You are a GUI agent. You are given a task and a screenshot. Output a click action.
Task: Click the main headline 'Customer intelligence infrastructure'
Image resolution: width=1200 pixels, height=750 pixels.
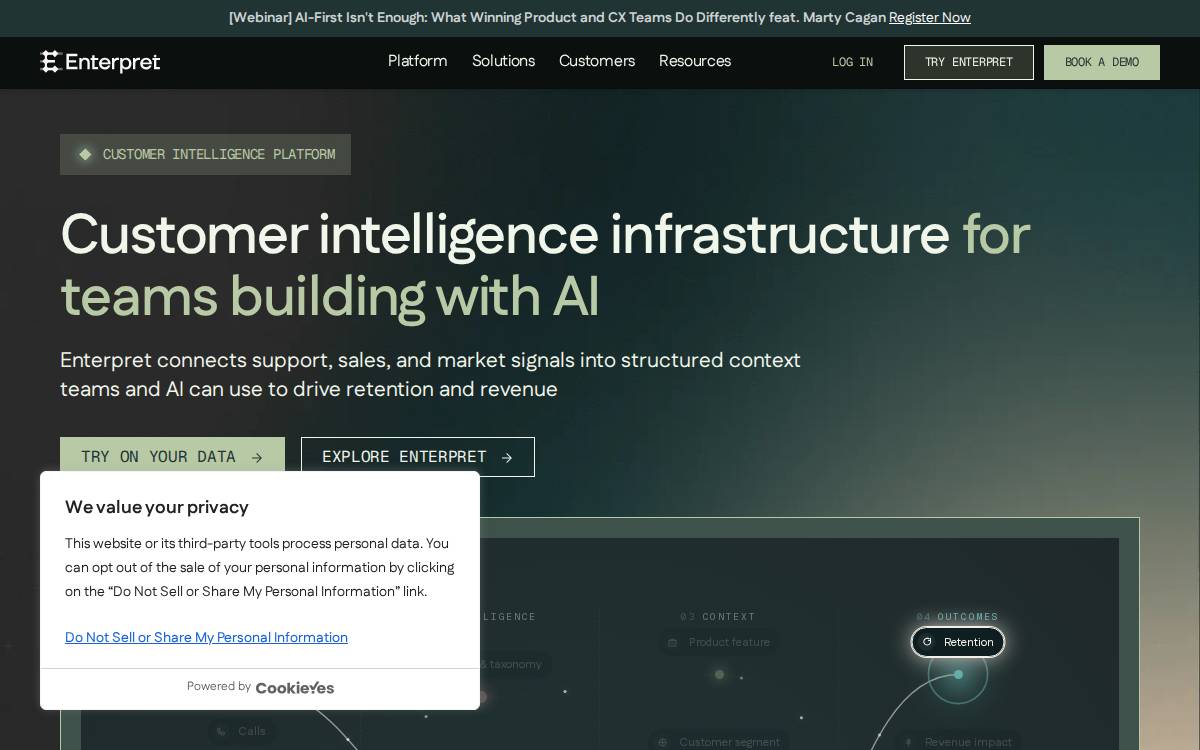click(x=505, y=234)
